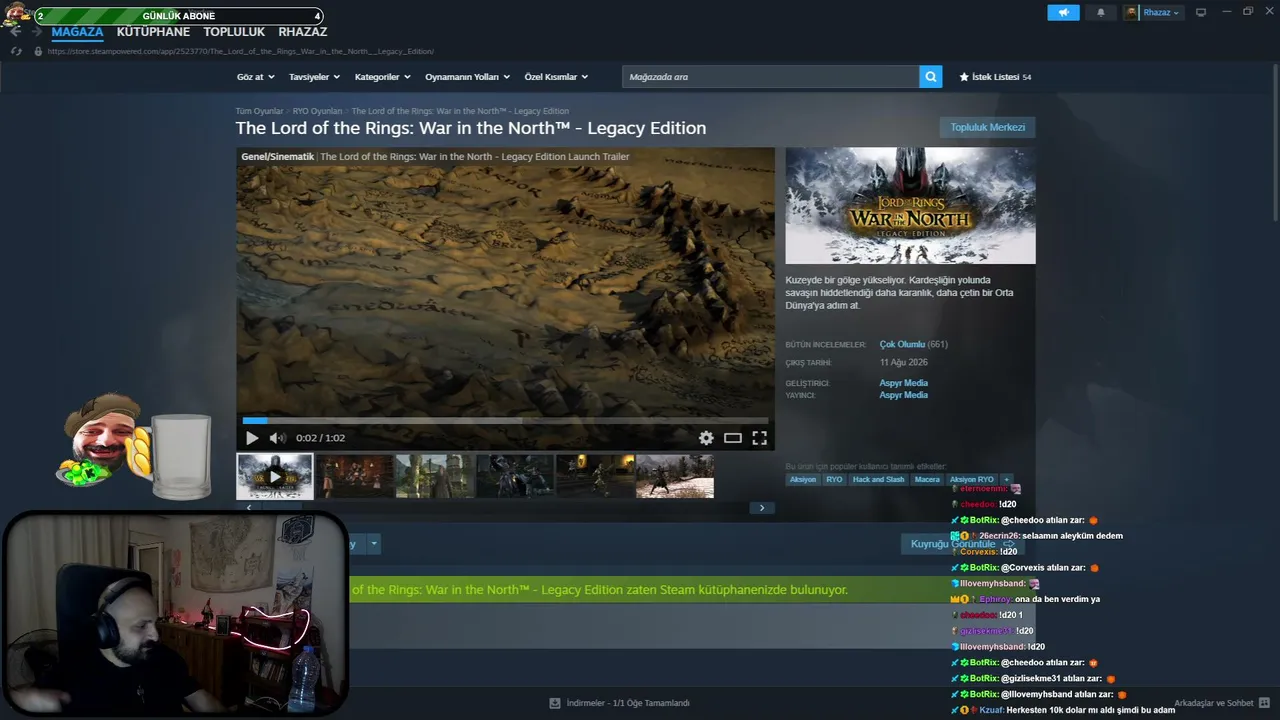Screen dimensions: 1280x720
Task: Follow the Tüm Oyunlar breadcrumb link
Action: pyautogui.click(x=259, y=111)
